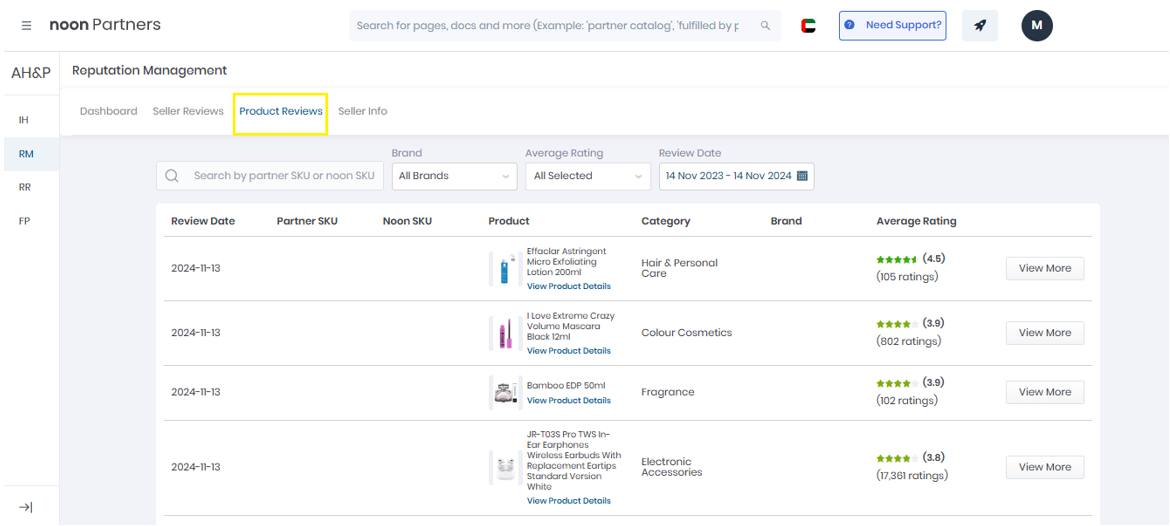
Task: Click View More for mascara row
Action: coord(1045,333)
